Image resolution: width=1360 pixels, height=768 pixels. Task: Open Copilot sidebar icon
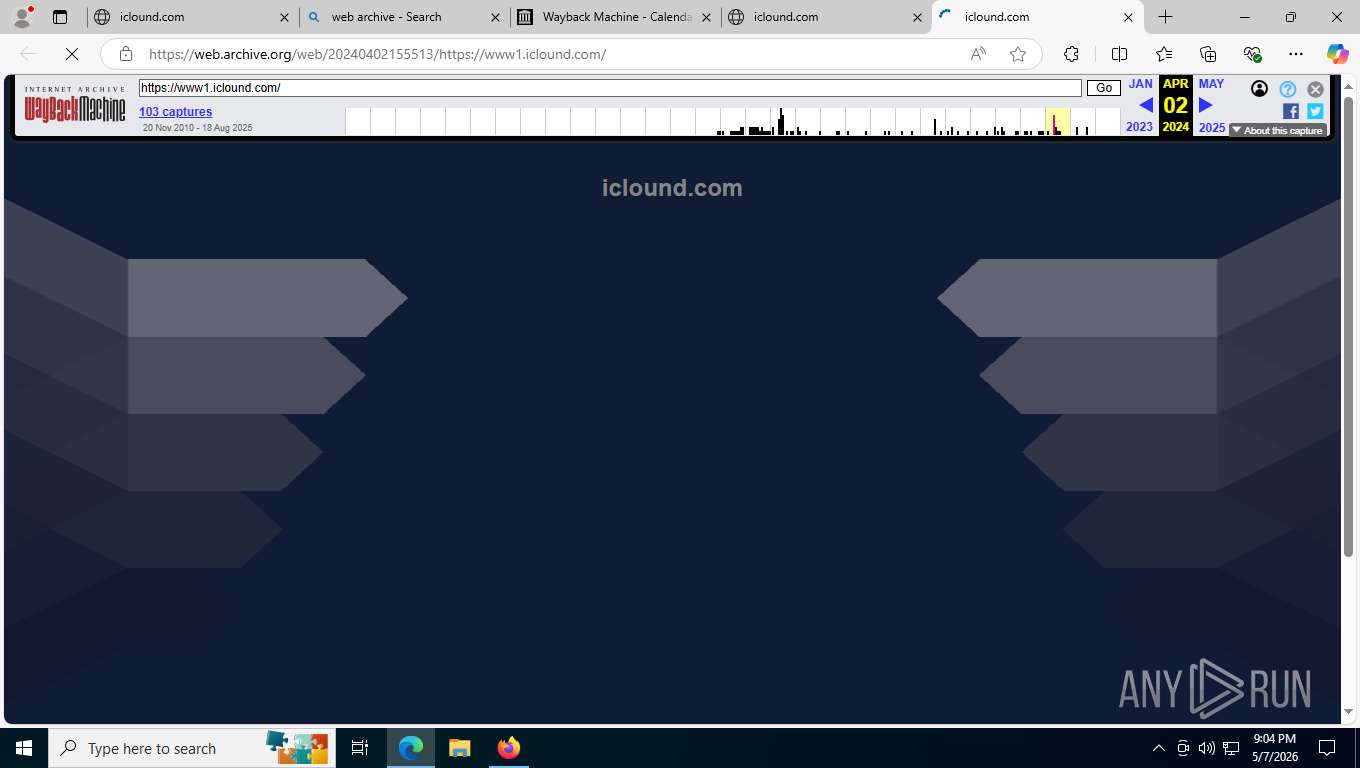click(x=1337, y=54)
